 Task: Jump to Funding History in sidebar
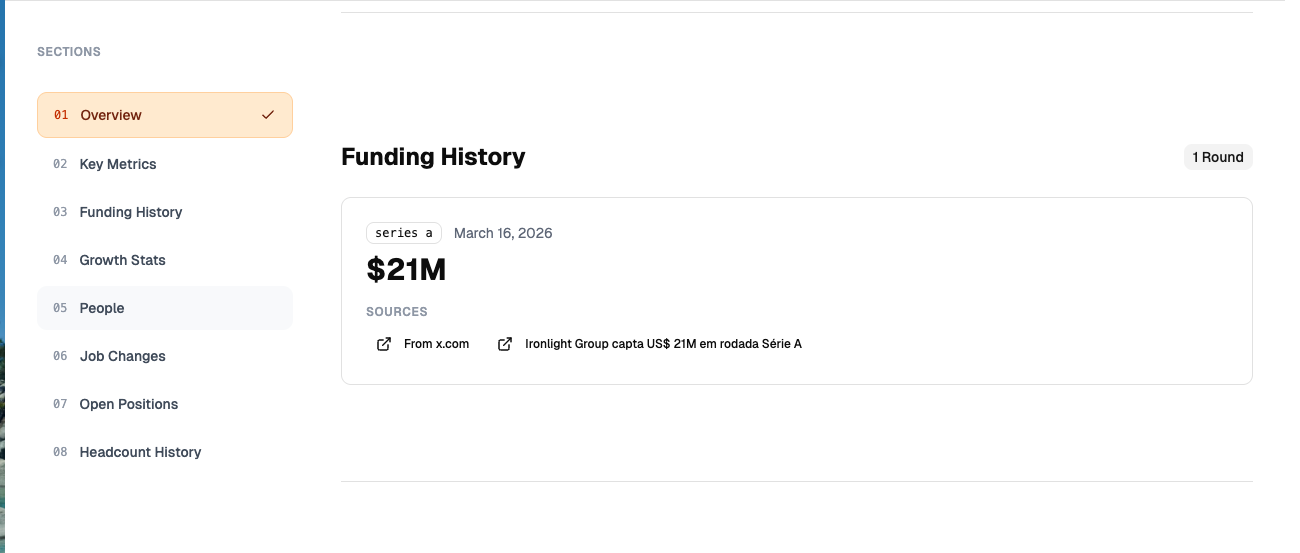(x=131, y=212)
